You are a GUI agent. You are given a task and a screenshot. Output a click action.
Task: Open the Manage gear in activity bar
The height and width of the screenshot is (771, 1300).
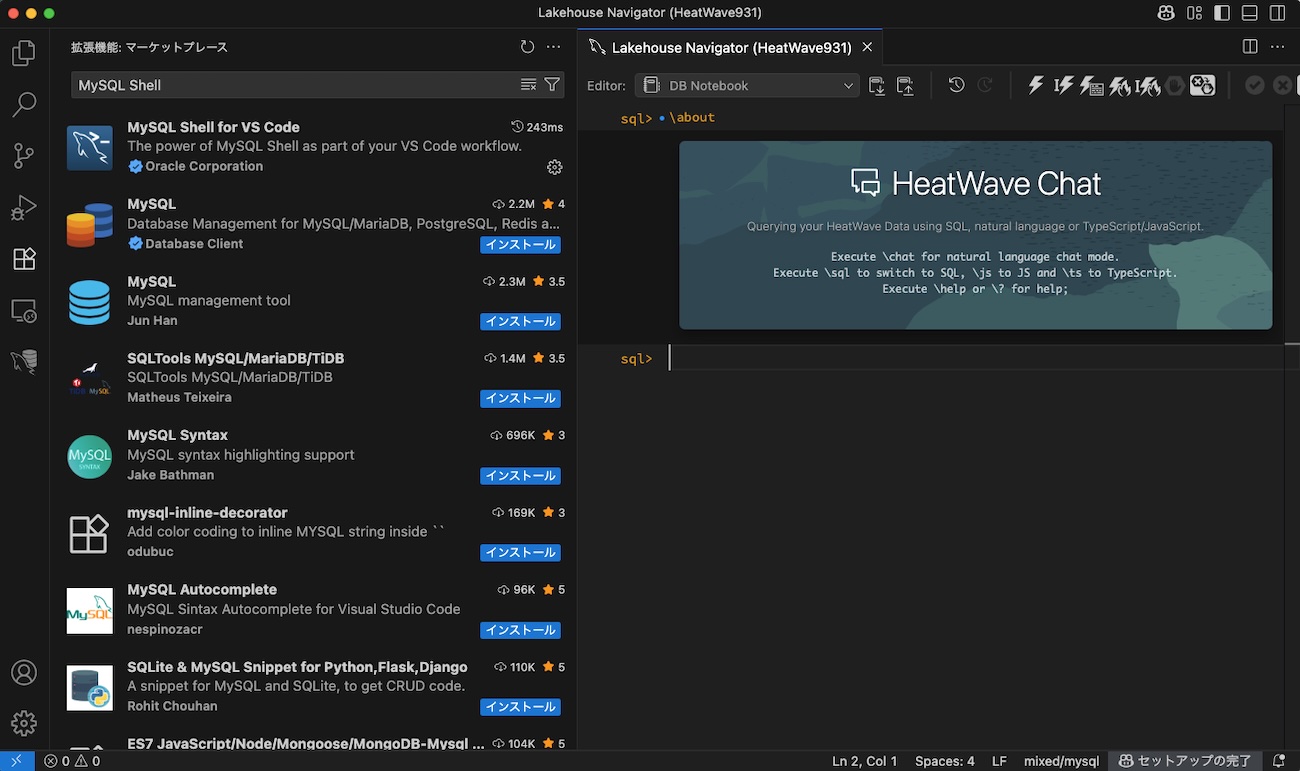(x=24, y=723)
